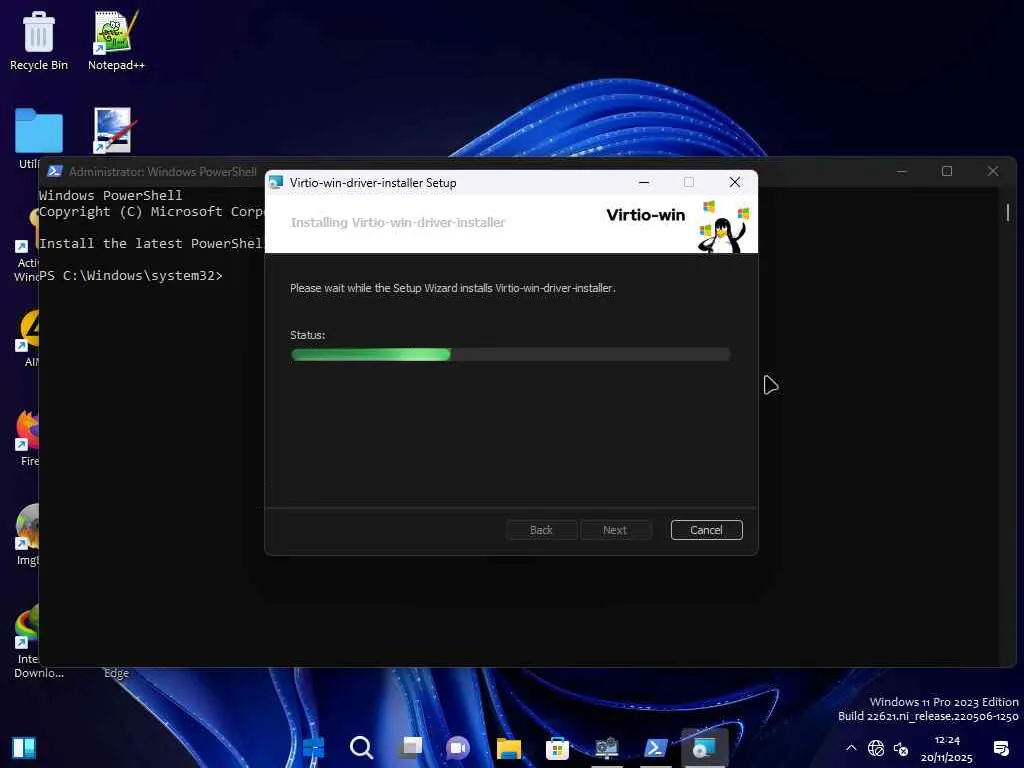
Task: Switch to PowerShell on the taskbar
Action: [655, 747]
